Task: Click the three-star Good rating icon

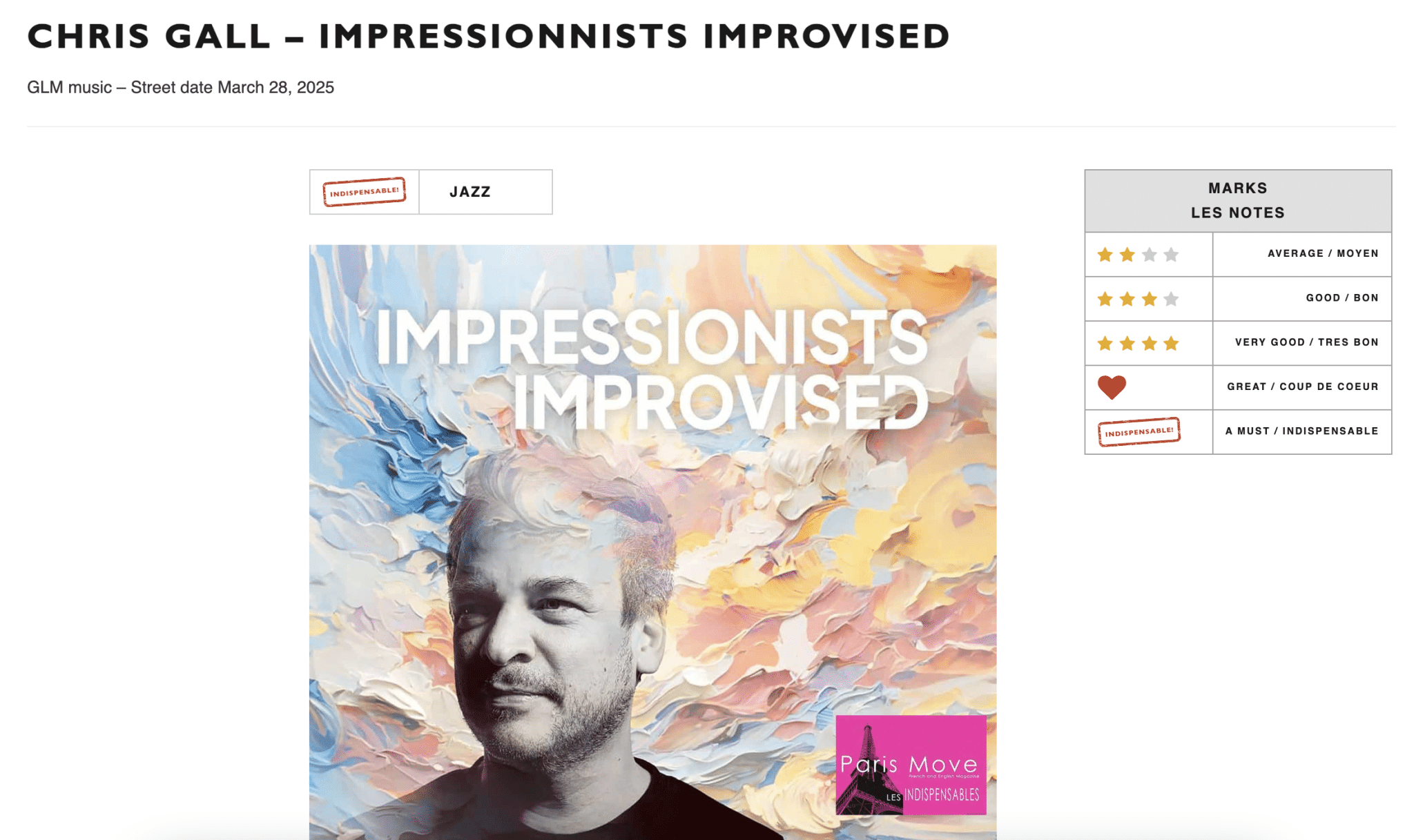Action: (x=1137, y=299)
